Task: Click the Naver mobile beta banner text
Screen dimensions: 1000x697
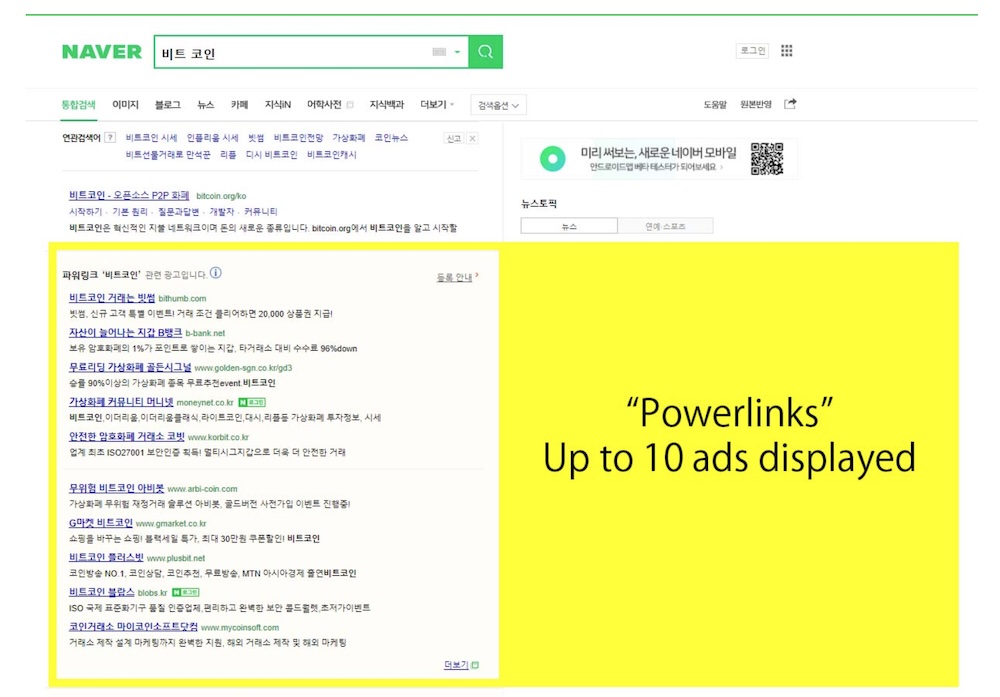Action: pos(658,159)
